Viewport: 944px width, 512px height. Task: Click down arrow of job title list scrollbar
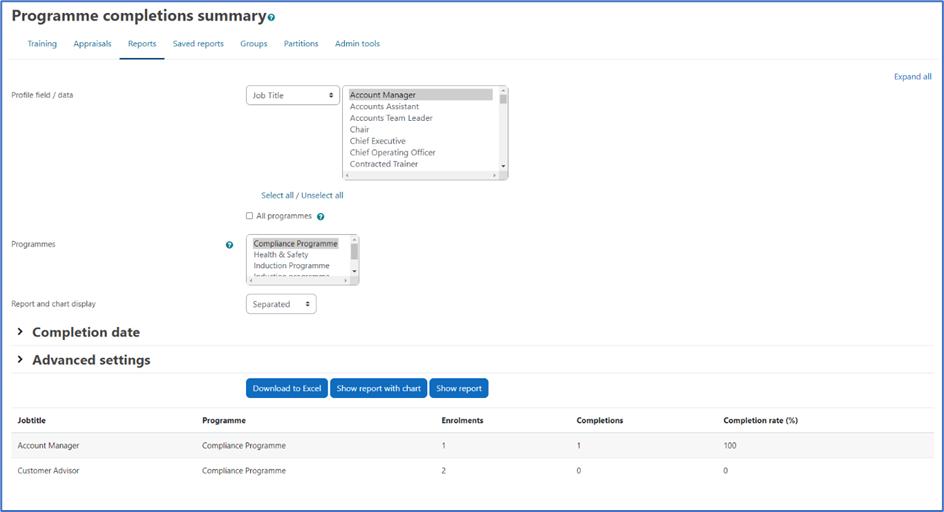[x=503, y=166]
